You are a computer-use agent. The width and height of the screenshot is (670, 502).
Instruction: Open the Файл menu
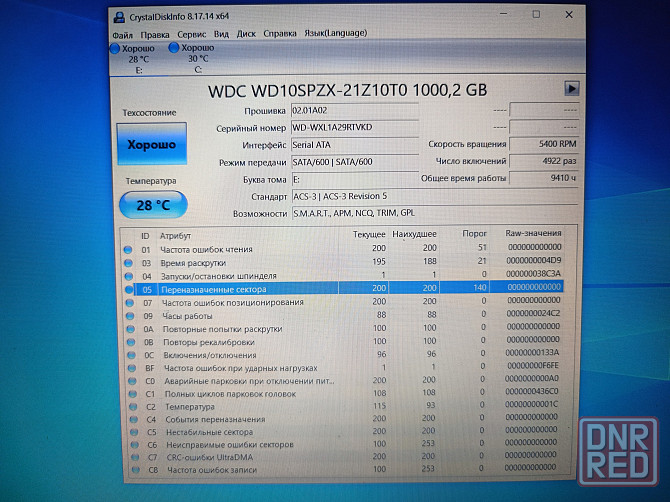click(123, 35)
